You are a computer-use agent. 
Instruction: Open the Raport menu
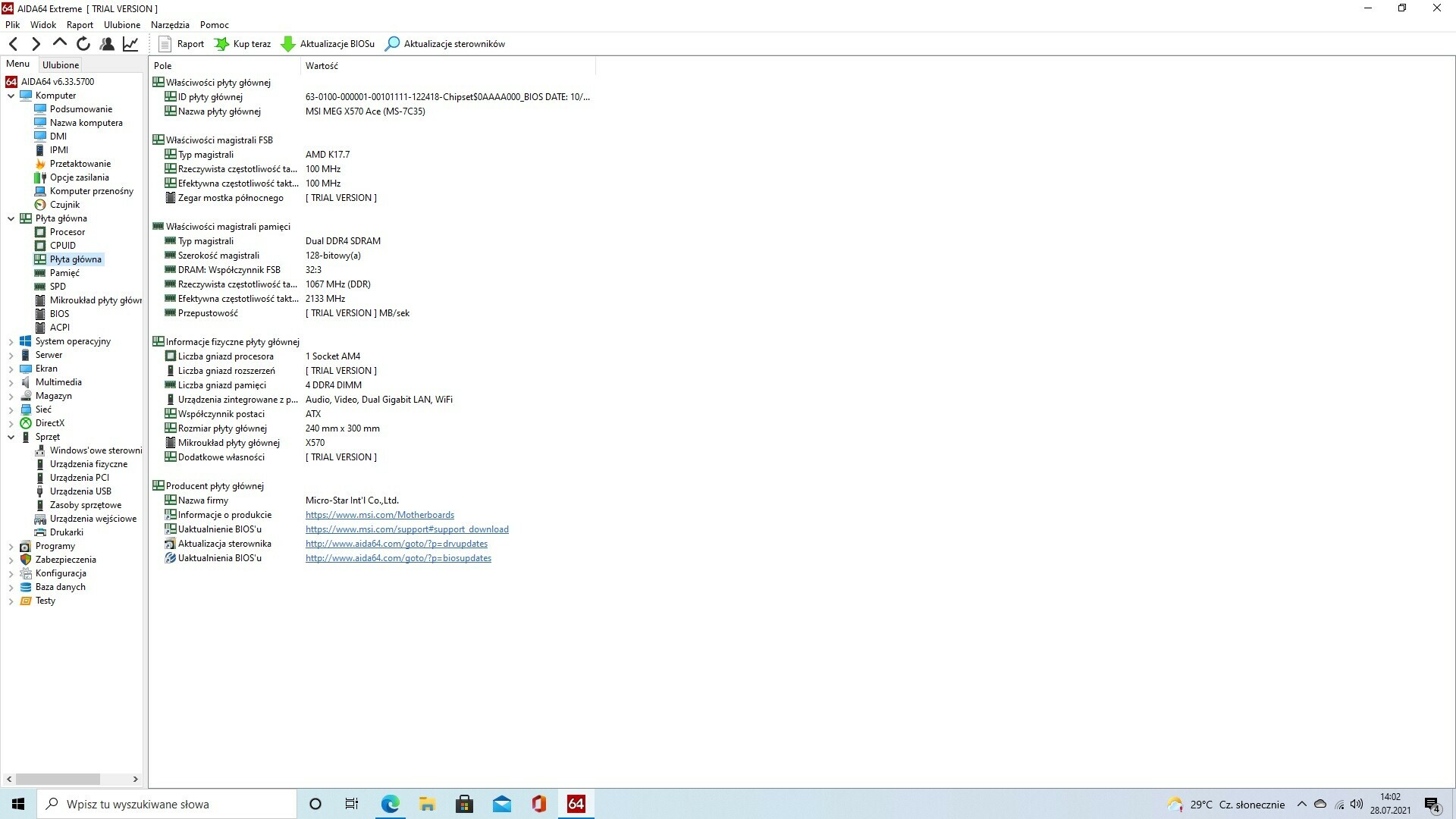click(80, 24)
